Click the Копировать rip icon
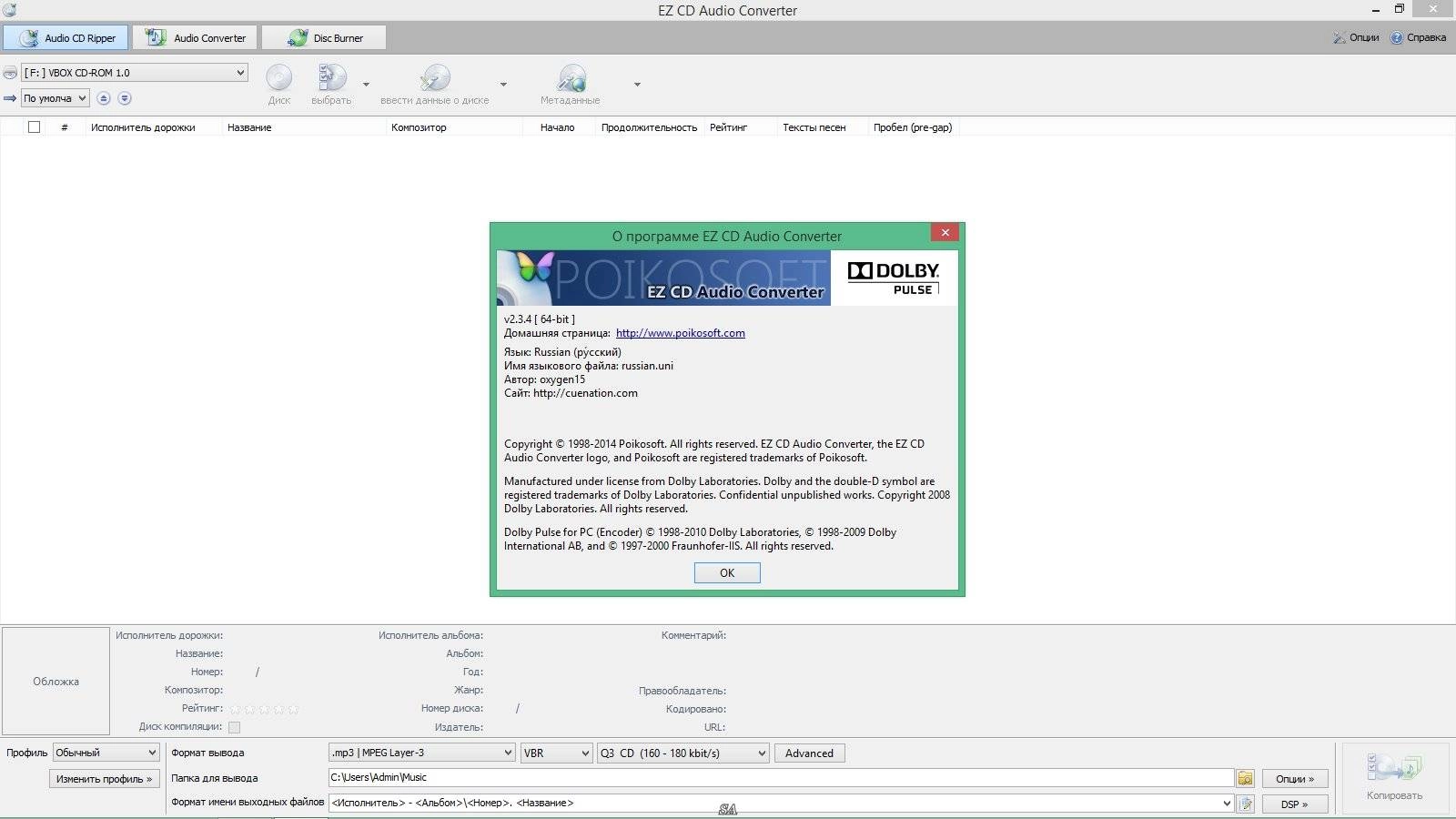Screen dimensions: 1456x819 (1393, 776)
